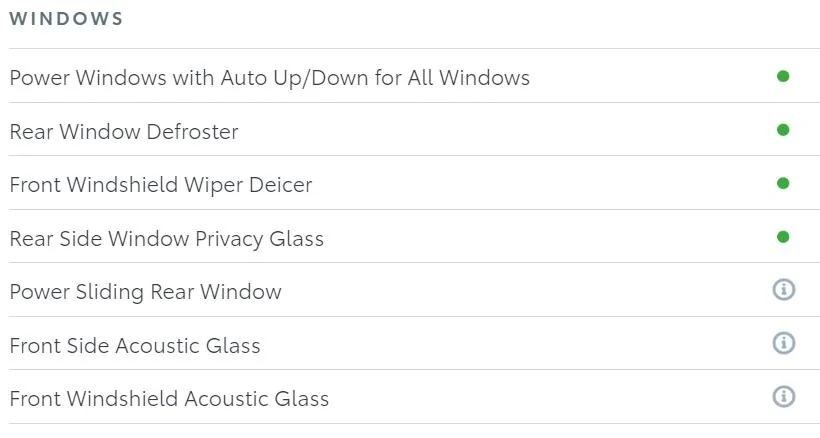The width and height of the screenshot is (820, 438).
Task: Click green dot beside Rear Window Defroster
Action: pyautogui.click(x=783, y=130)
